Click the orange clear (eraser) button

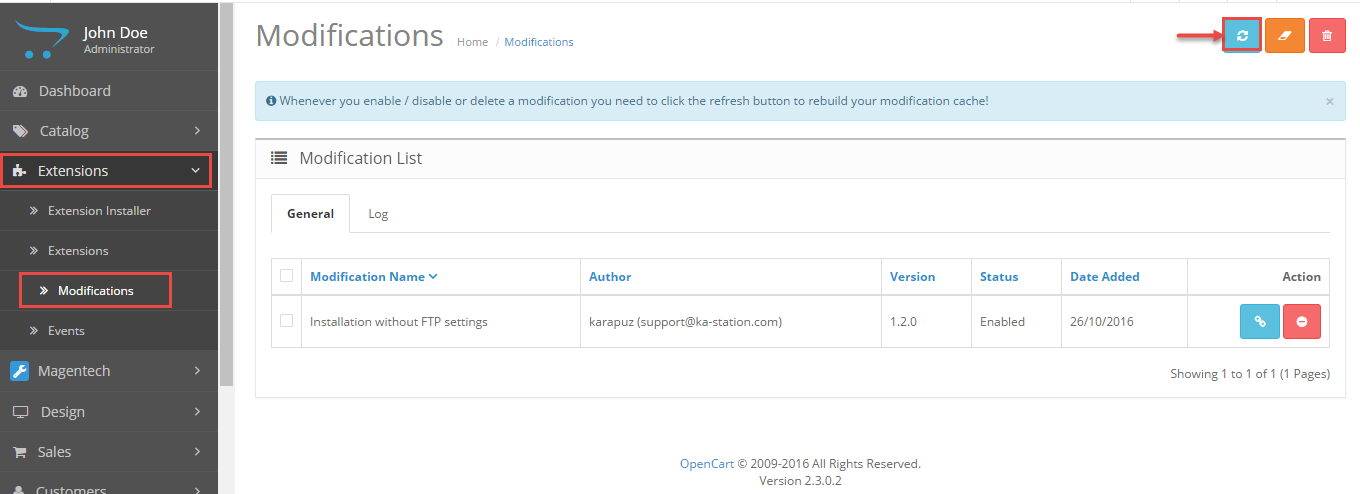pyautogui.click(x=1285, y=36)
